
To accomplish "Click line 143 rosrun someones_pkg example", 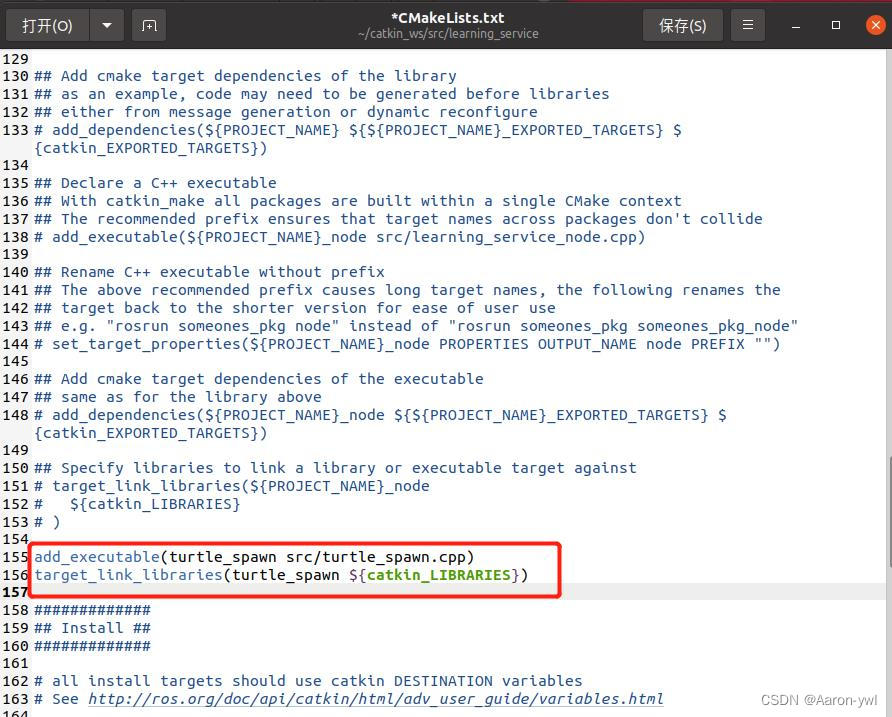I will [416, 326].
